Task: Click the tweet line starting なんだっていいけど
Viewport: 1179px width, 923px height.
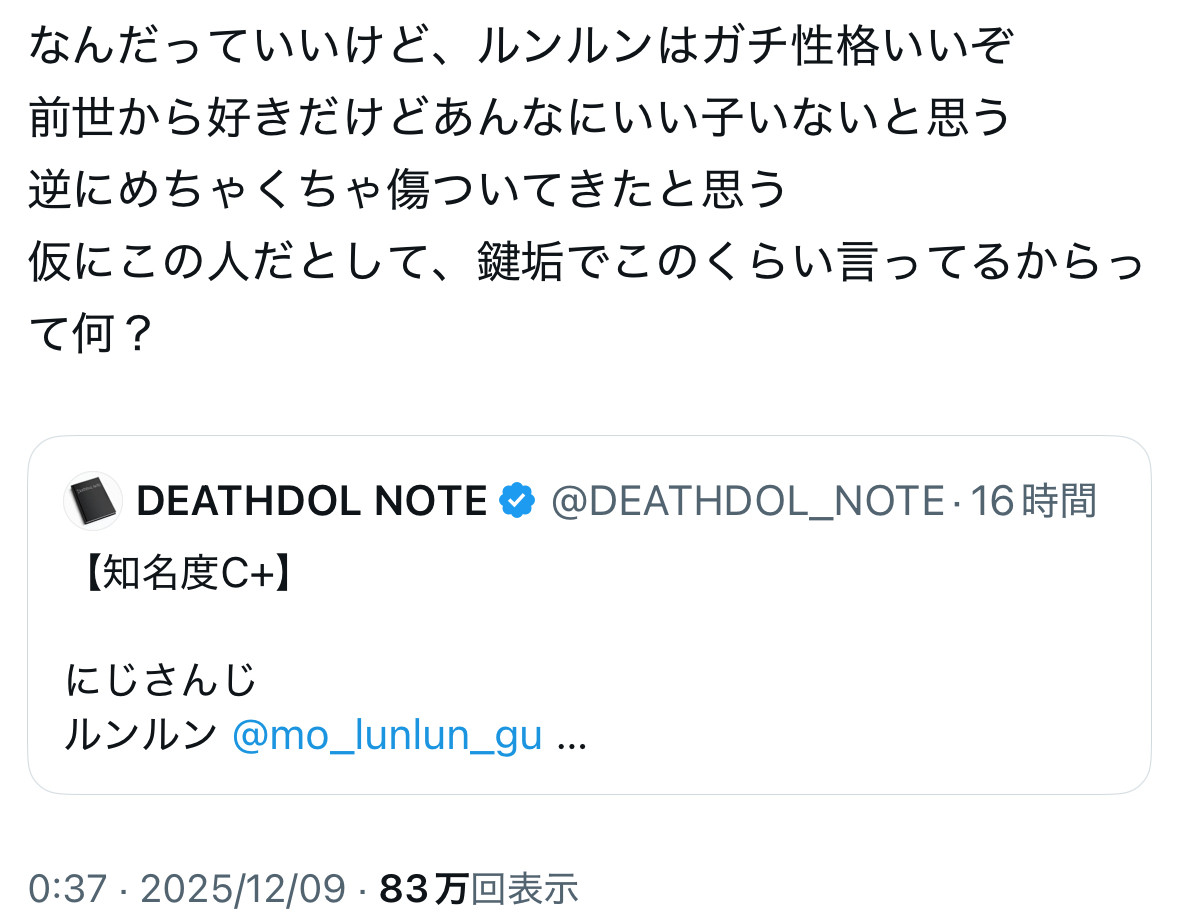Action: coord(520,47)
